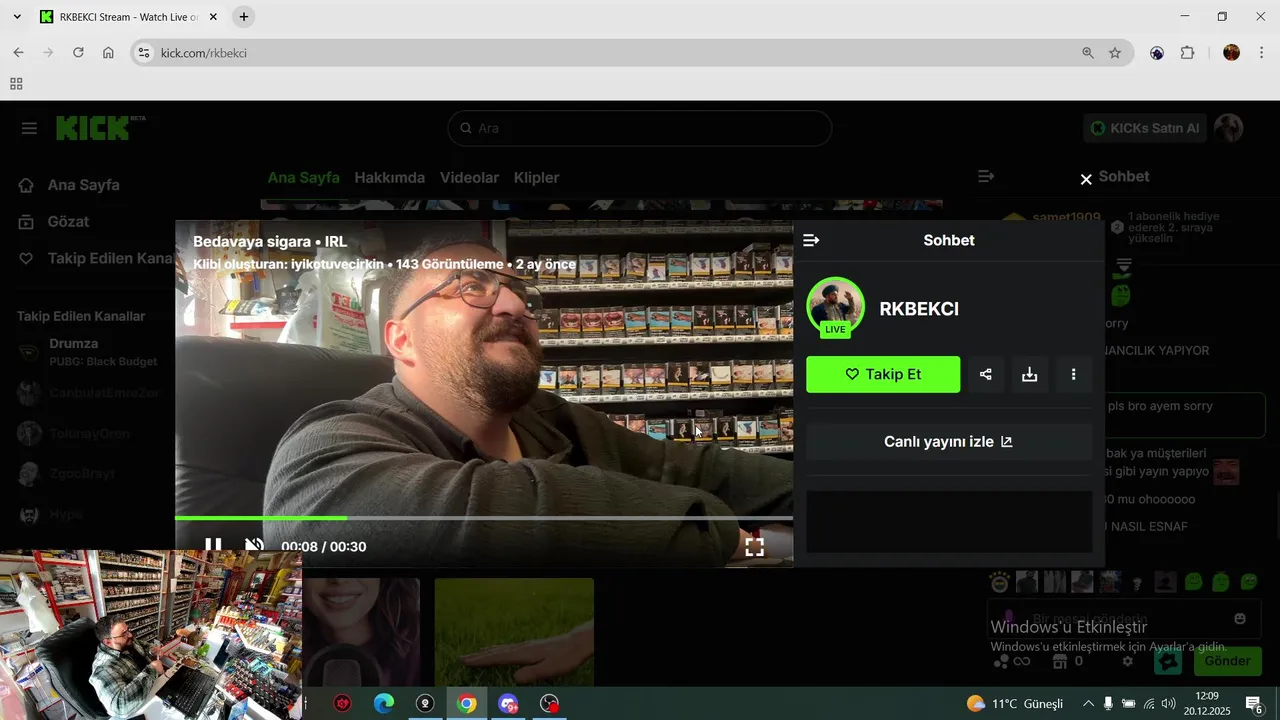1280x720 pixels.
Task: Click the KICKs Satın Al button
Action: 1145,128
